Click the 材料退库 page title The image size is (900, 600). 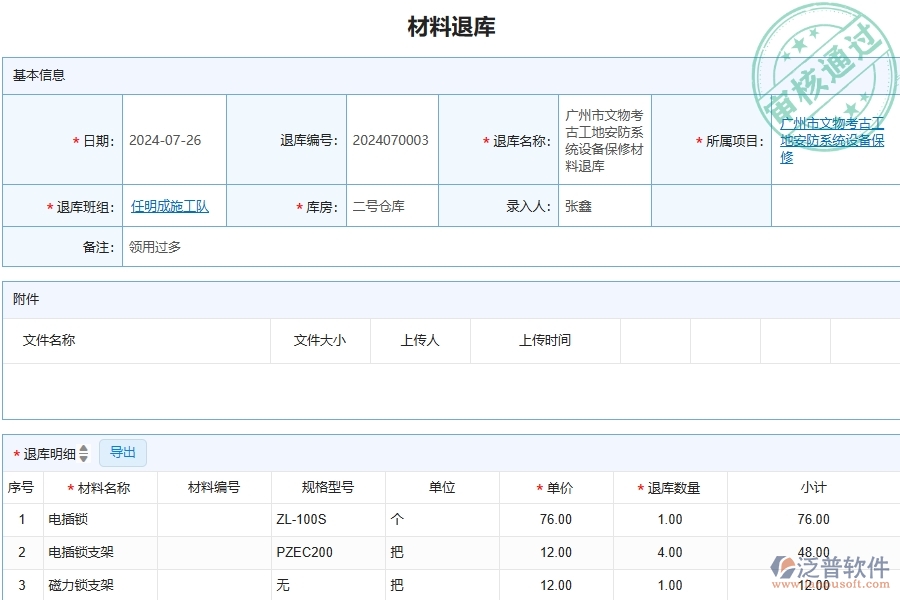pos(449,26)
